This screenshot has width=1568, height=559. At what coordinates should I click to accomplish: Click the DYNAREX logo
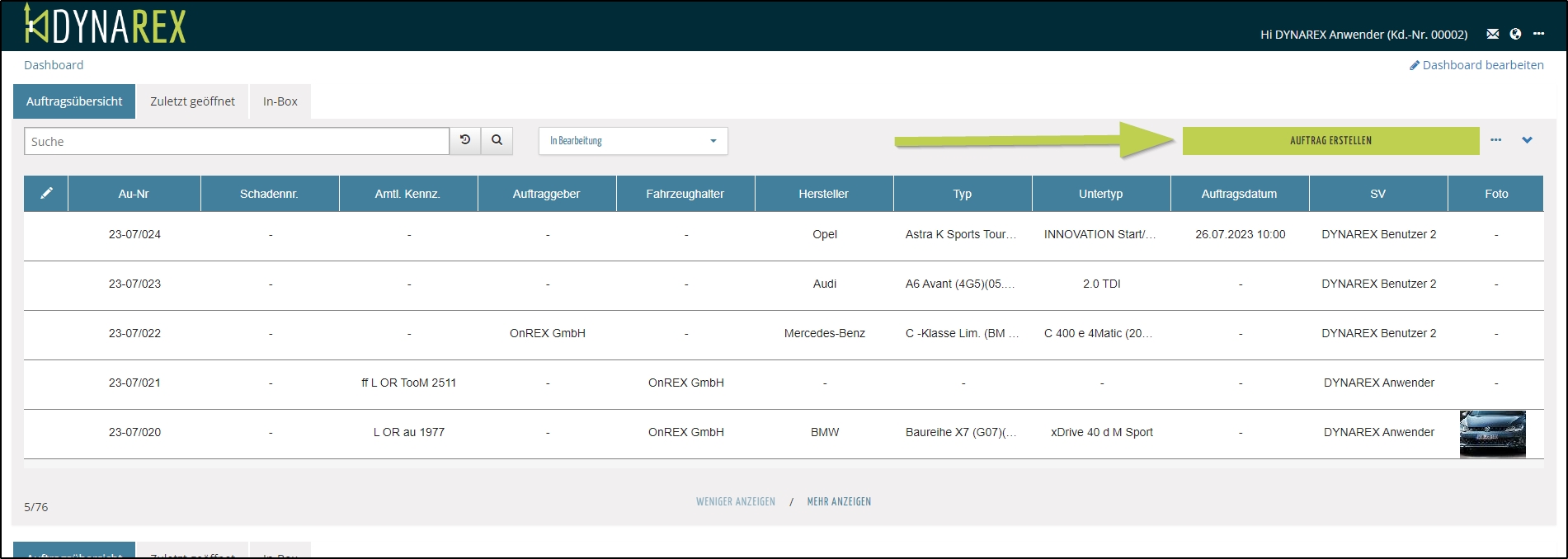(x=105, y=25)
